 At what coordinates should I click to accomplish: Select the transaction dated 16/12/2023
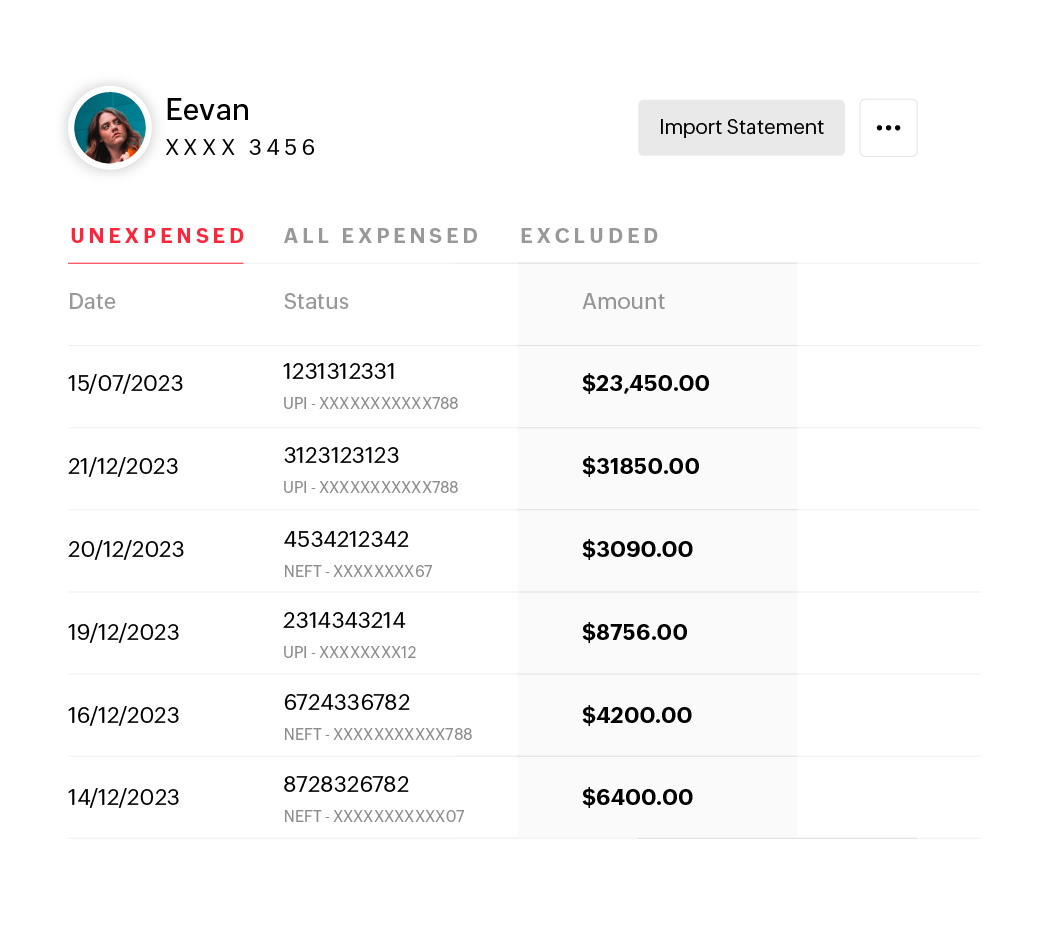(124, 715)
